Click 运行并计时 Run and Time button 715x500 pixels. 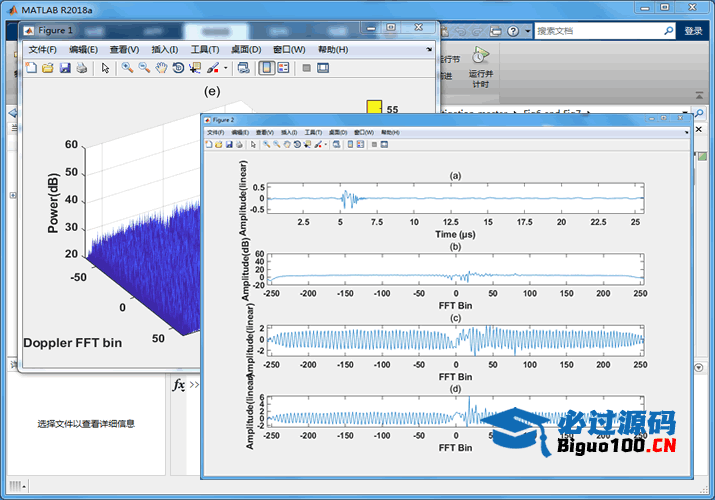pyautogui.click(x=480, y=67)
